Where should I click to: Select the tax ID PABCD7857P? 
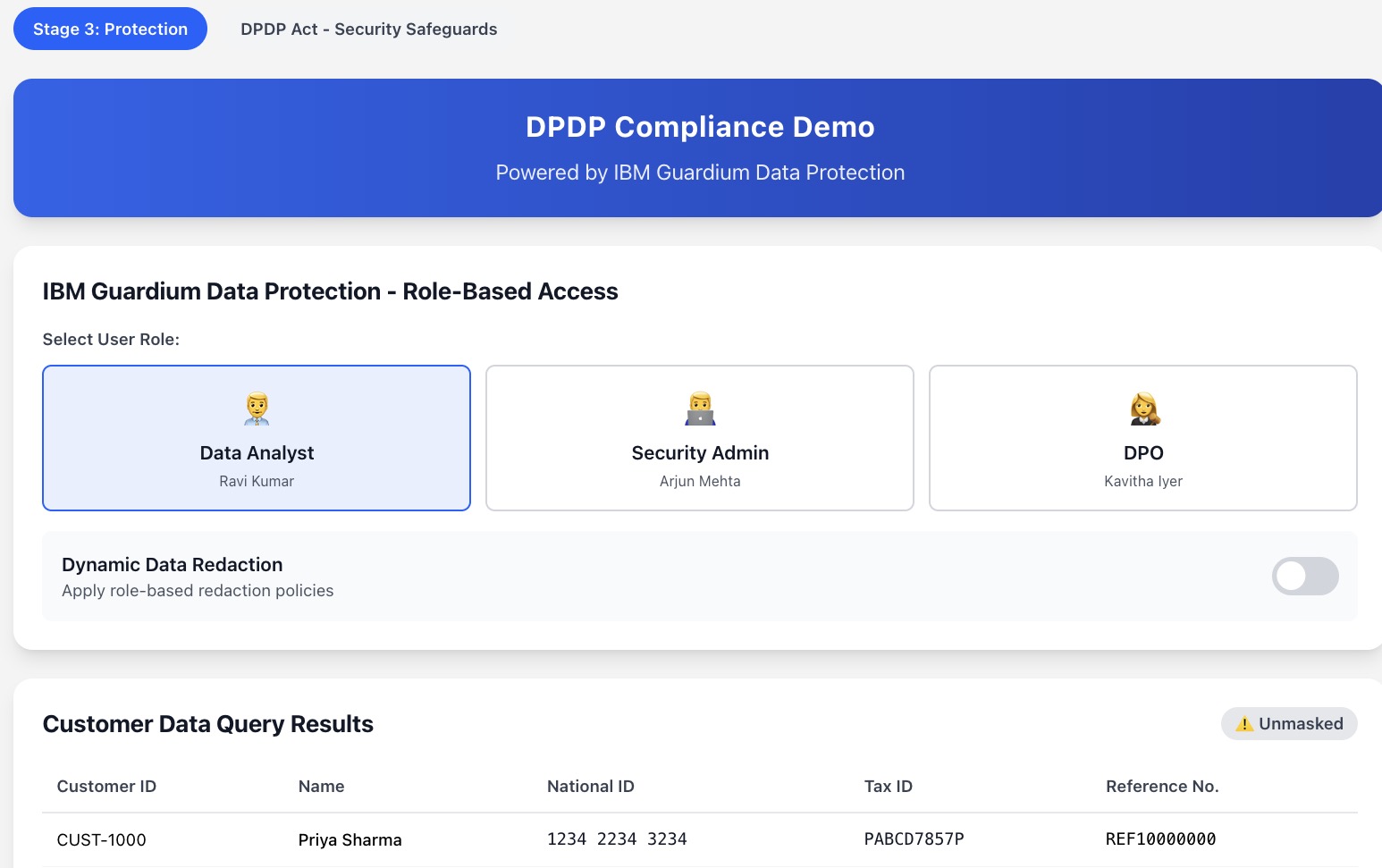[914, 839]
